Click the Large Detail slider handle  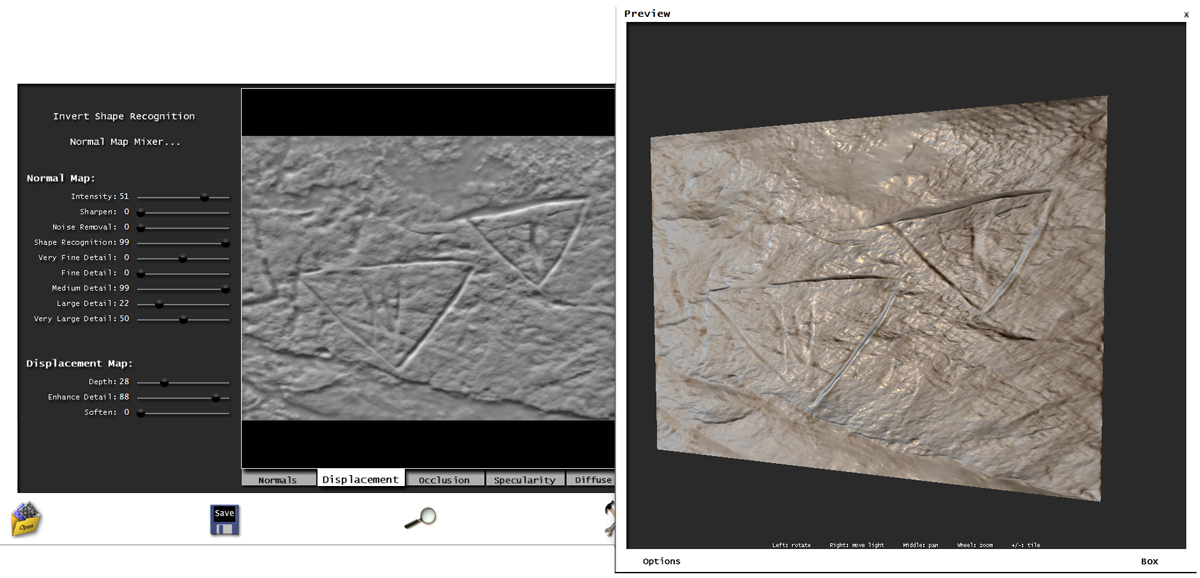(159, 304)
